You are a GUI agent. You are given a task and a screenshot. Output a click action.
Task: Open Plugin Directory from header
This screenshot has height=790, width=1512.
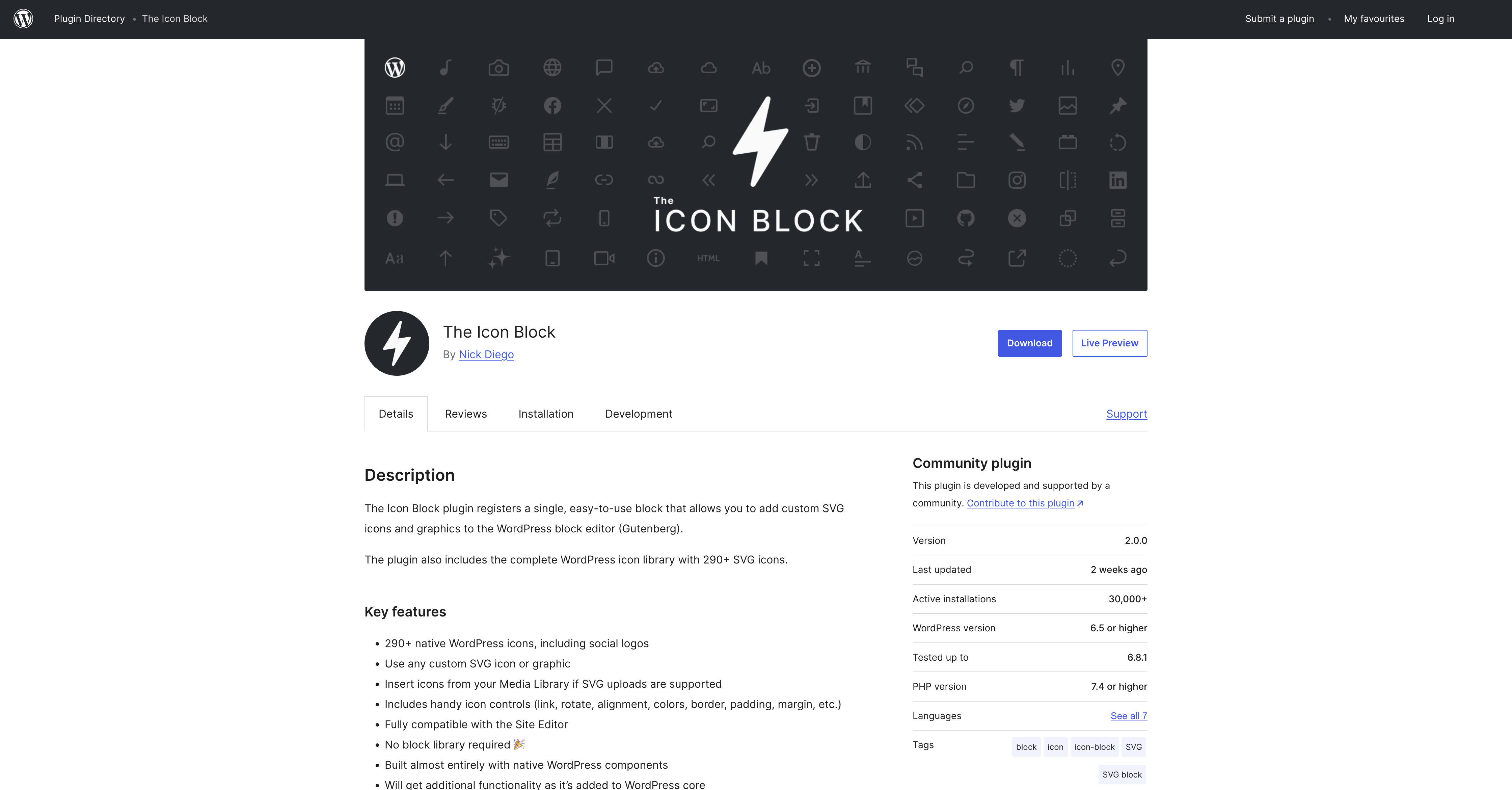click(89, 19)
